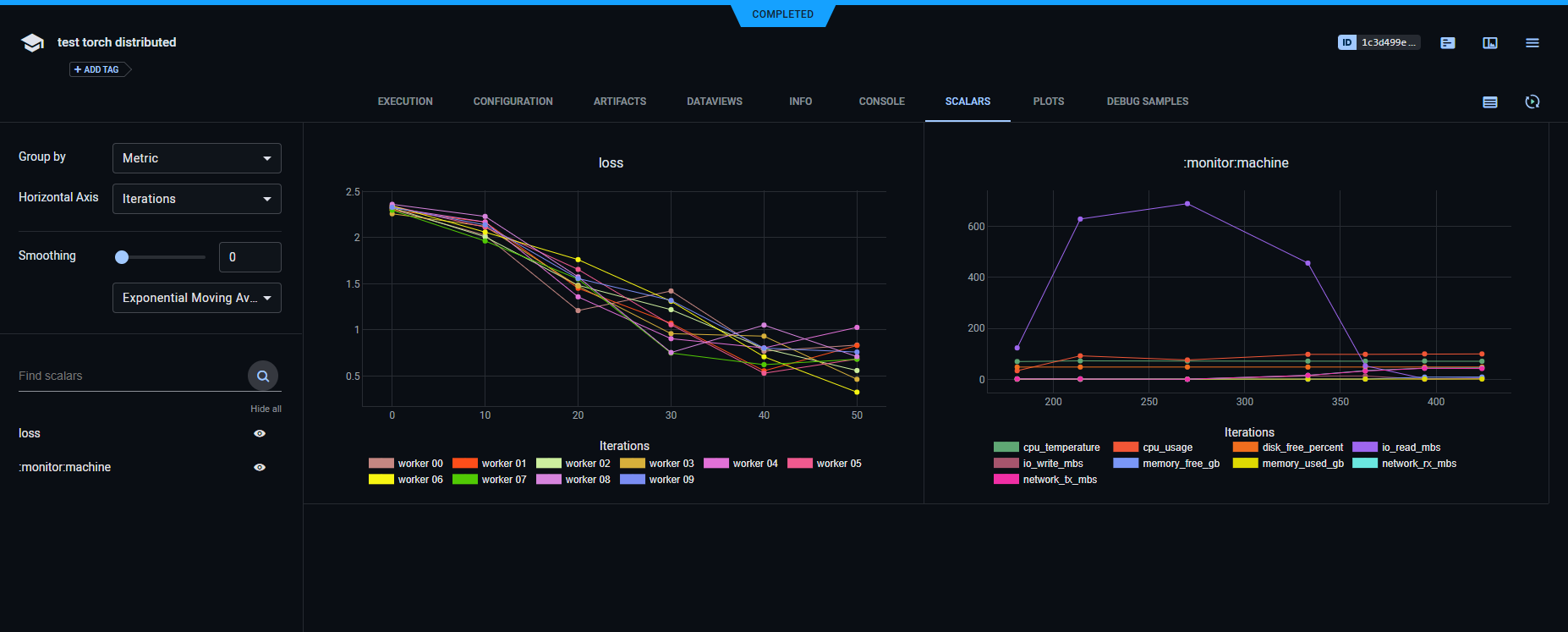Open the Group by Metric dropdown
Viewport: 1568px width, 632px height.
[x=196, y=158]
